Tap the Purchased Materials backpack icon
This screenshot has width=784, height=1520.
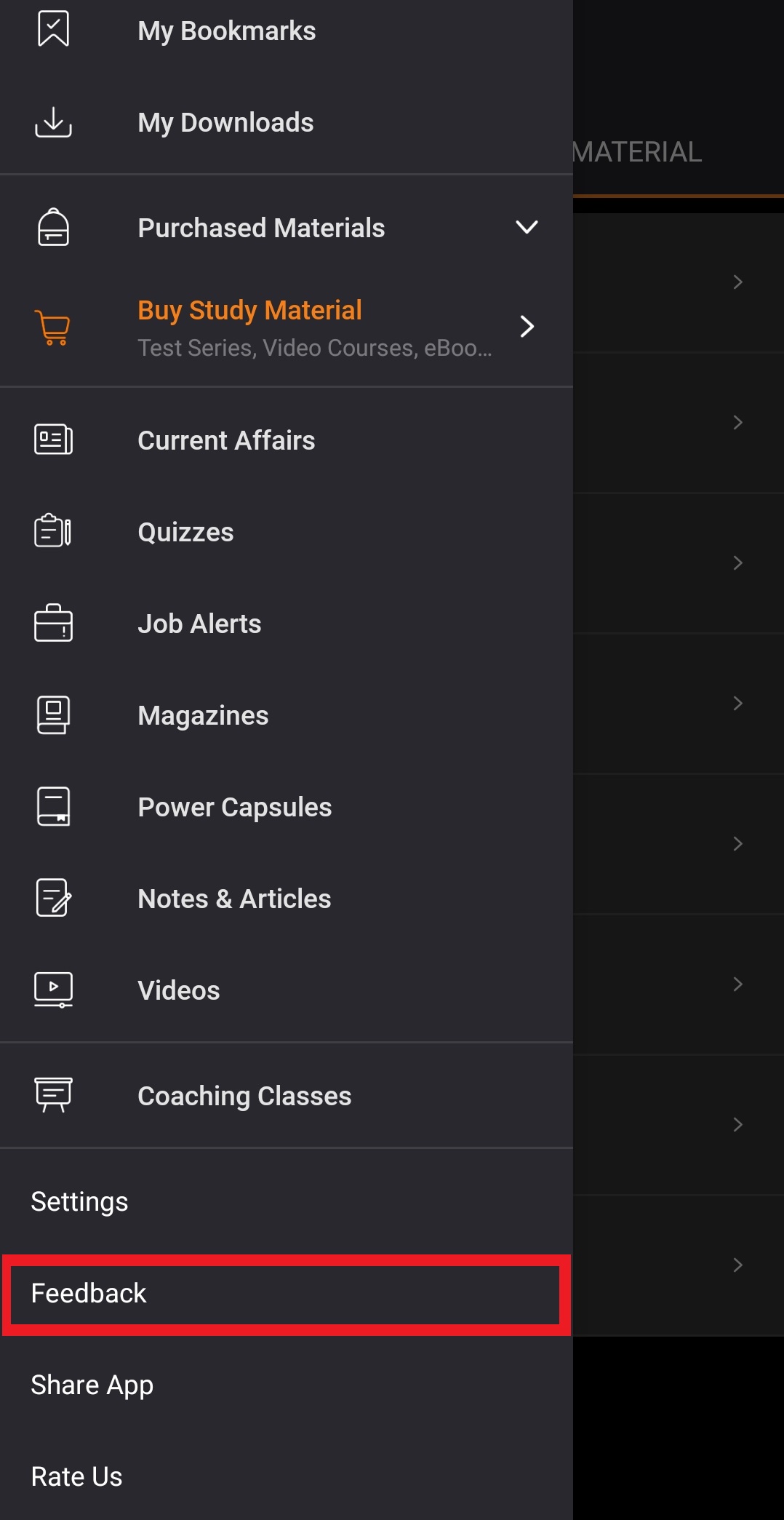(53, 227)
